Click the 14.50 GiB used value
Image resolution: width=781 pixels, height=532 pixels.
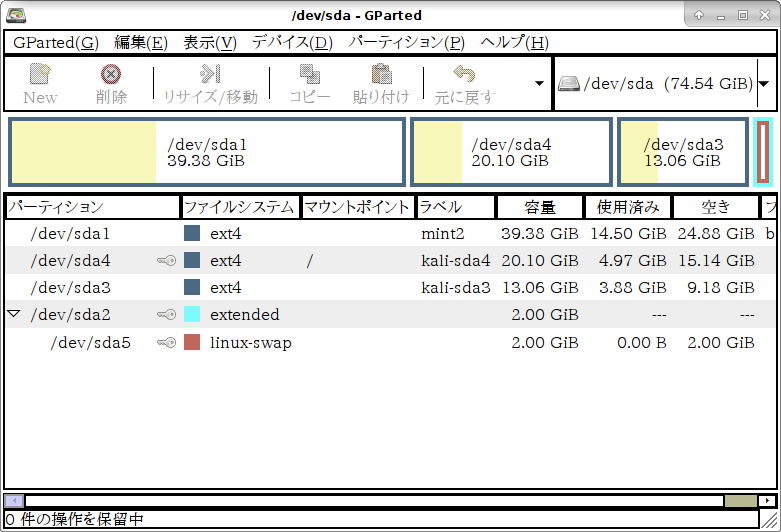point(628,234)
